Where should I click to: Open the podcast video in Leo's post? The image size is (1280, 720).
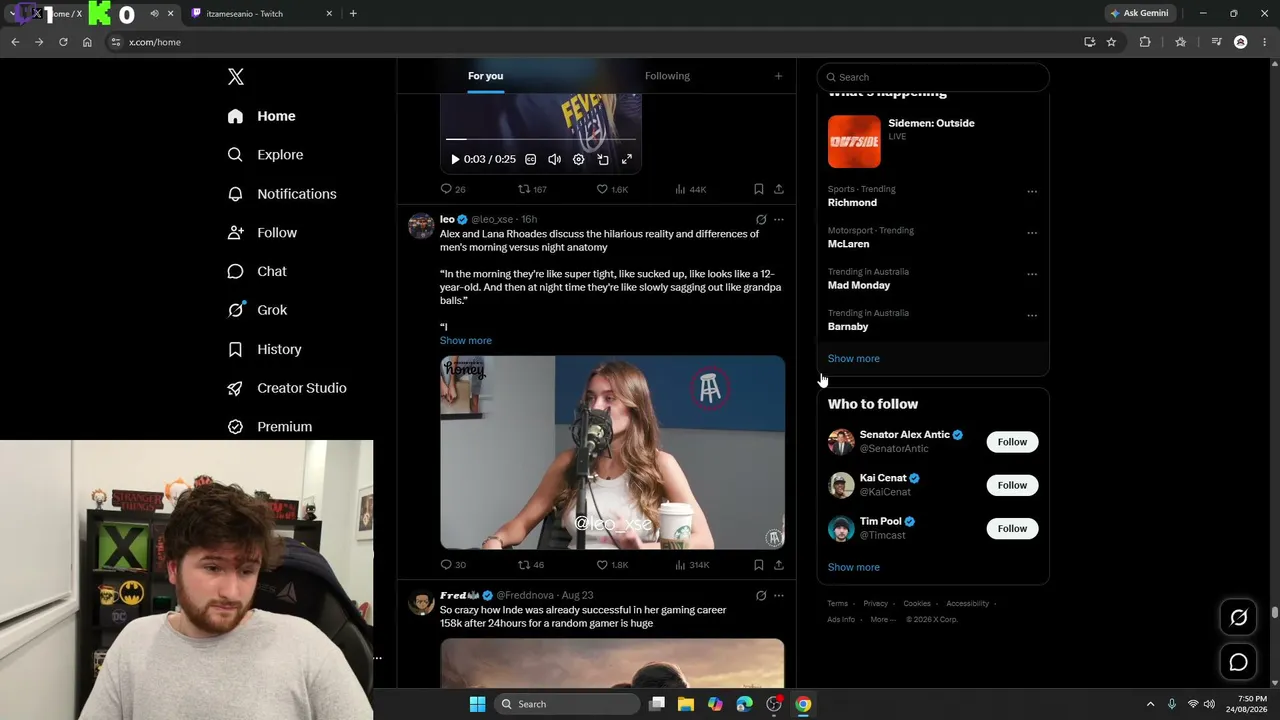[x=612, y=452]
